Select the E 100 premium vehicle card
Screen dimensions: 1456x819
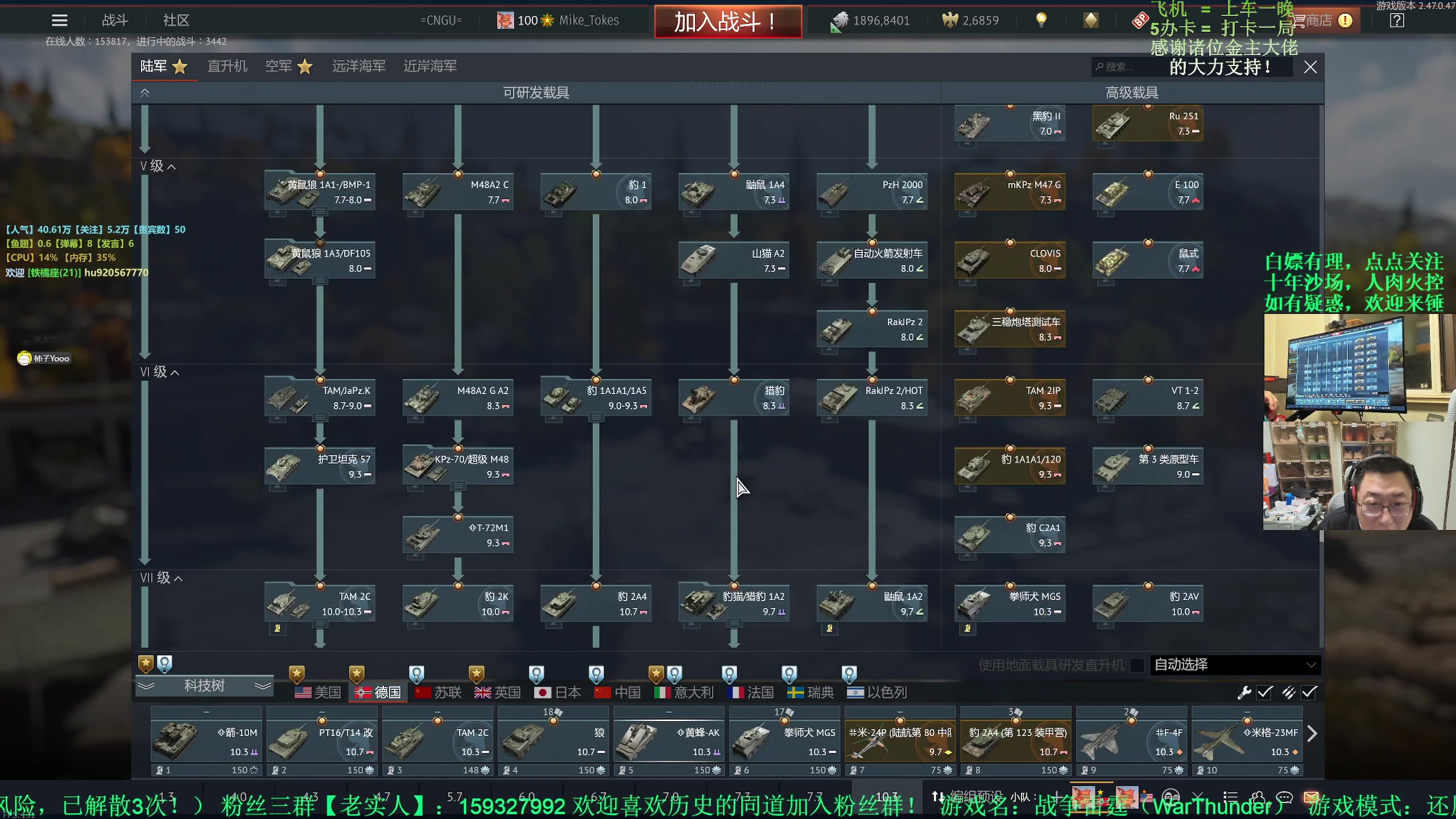click(x=1148, y=192)
